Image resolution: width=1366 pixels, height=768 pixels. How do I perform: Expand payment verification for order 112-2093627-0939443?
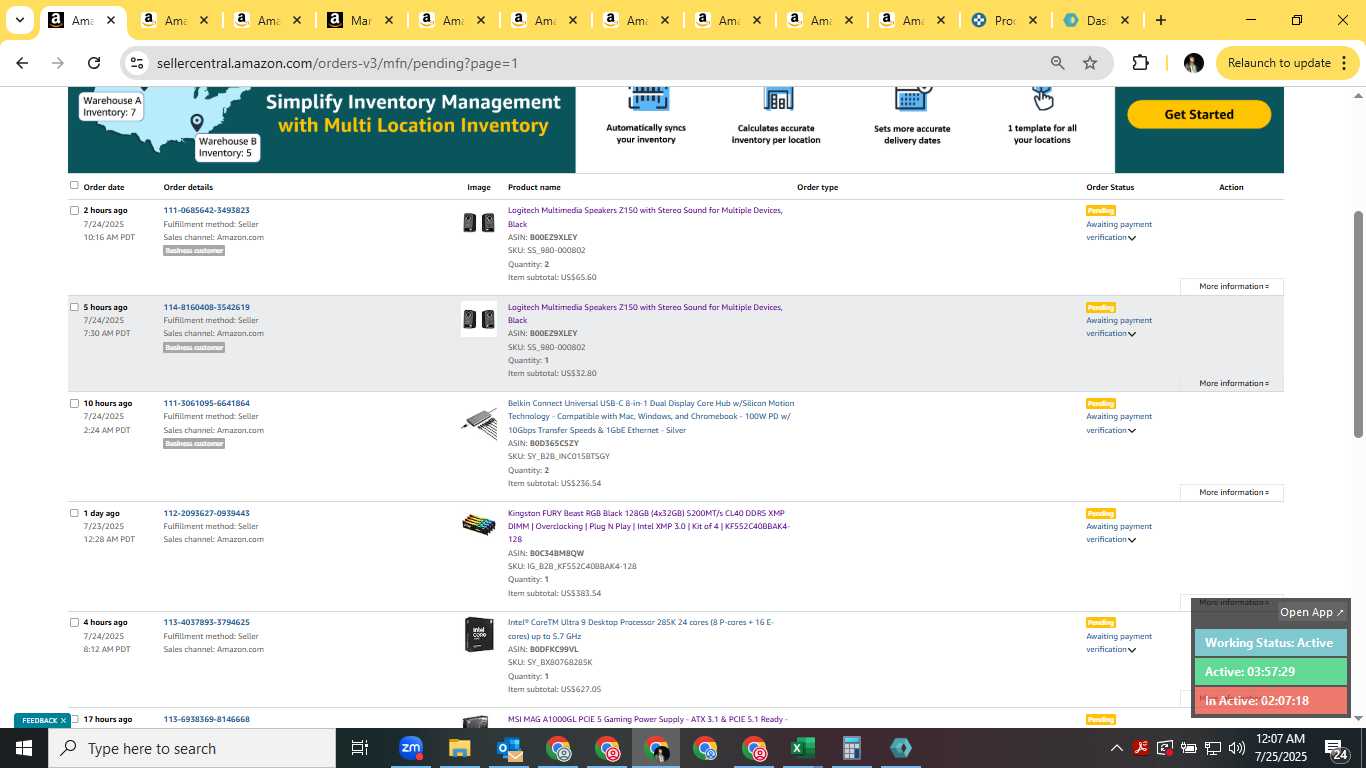click(x=1132, y=540)
